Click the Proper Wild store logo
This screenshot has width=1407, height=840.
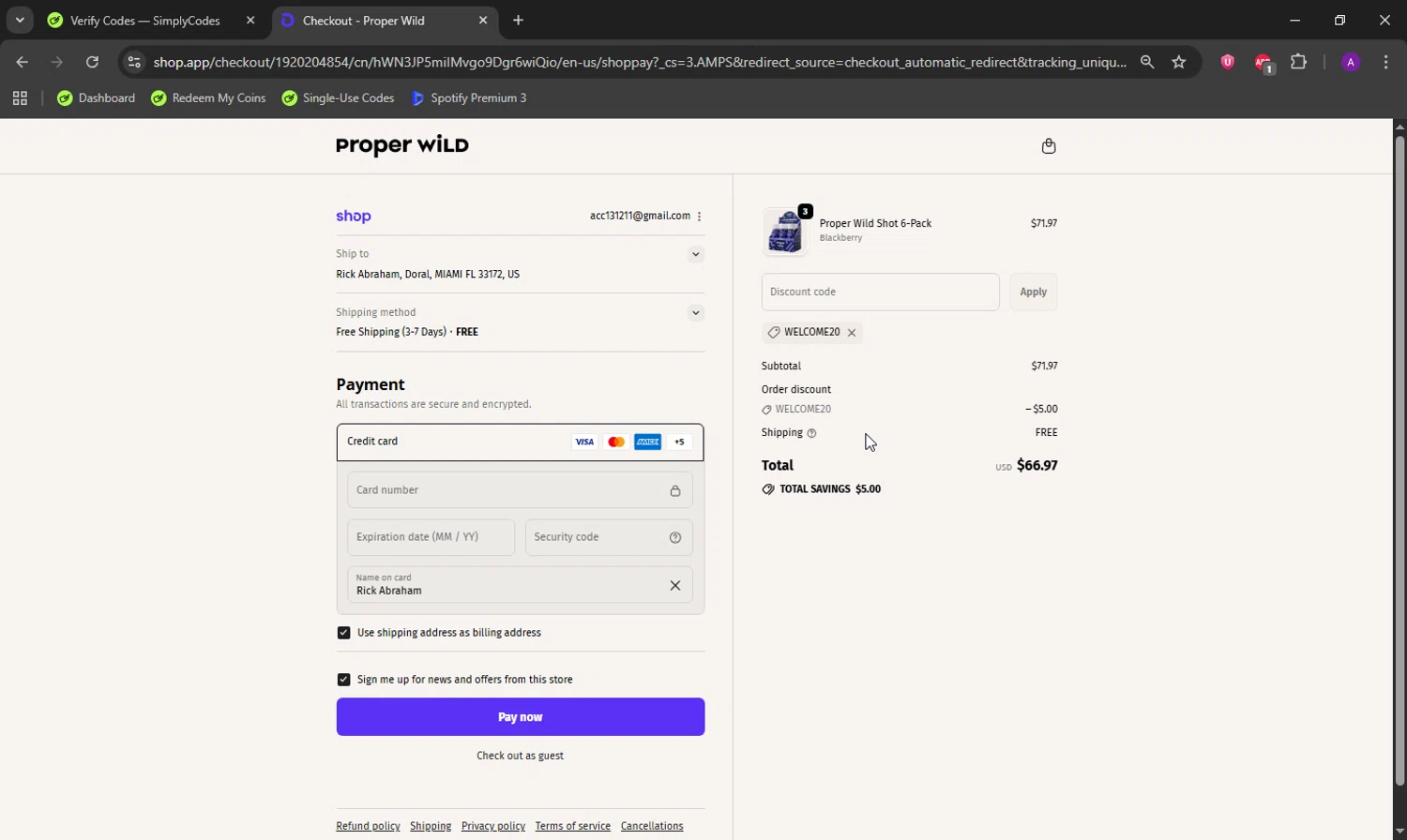(x=402, y=145)
